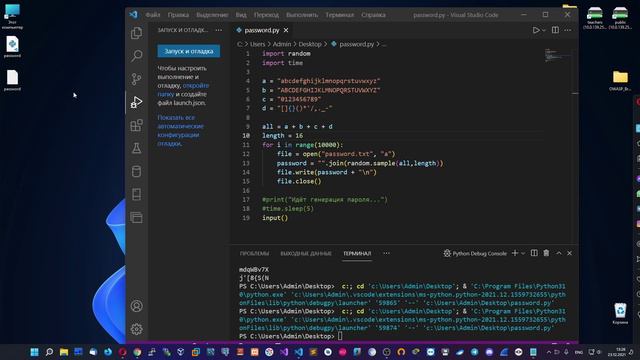The width and height of the screenshot is (640, 360).
Task: Show more panel tabs via the ellipsis
Action: 386,253
